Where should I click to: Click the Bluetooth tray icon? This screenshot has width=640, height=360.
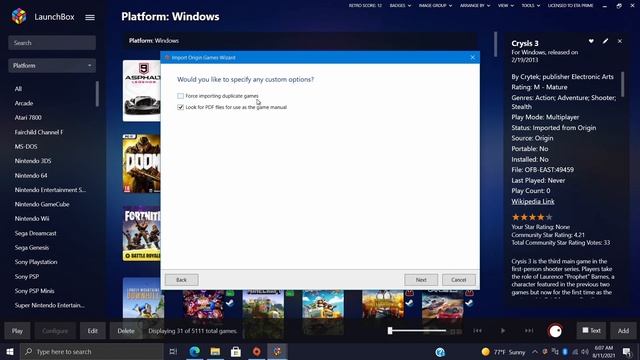(565, 352)
